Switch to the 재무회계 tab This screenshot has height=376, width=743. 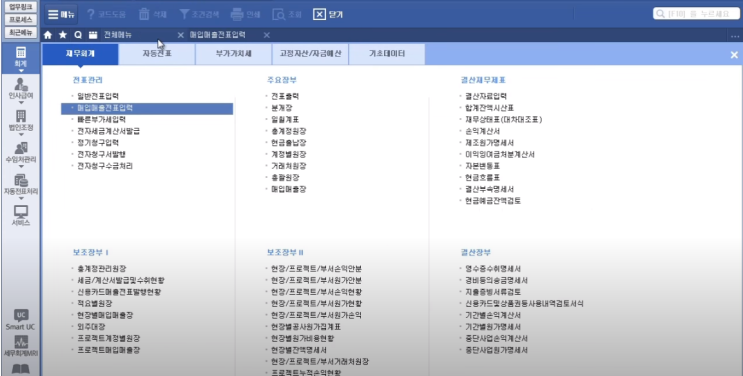tap(80, 54)
